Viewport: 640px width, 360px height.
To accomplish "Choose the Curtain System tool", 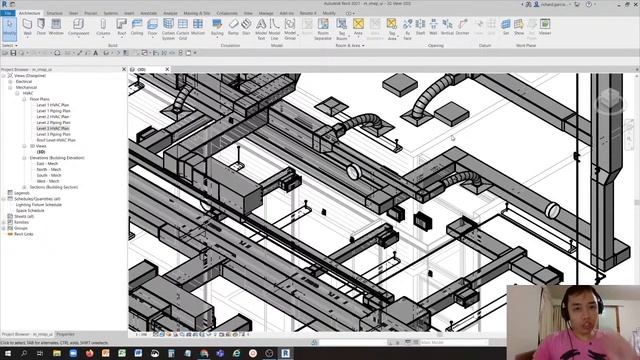I will [168, 29].
